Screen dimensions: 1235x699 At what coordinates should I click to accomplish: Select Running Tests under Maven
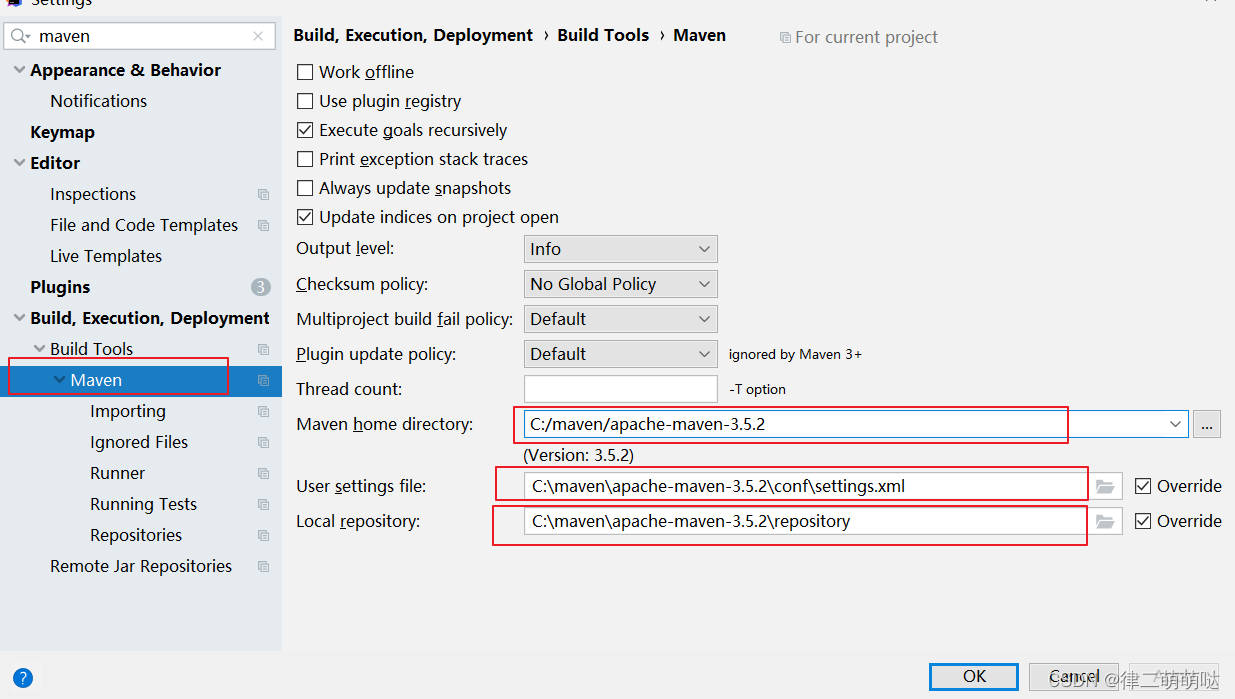(x=143, y=504)
